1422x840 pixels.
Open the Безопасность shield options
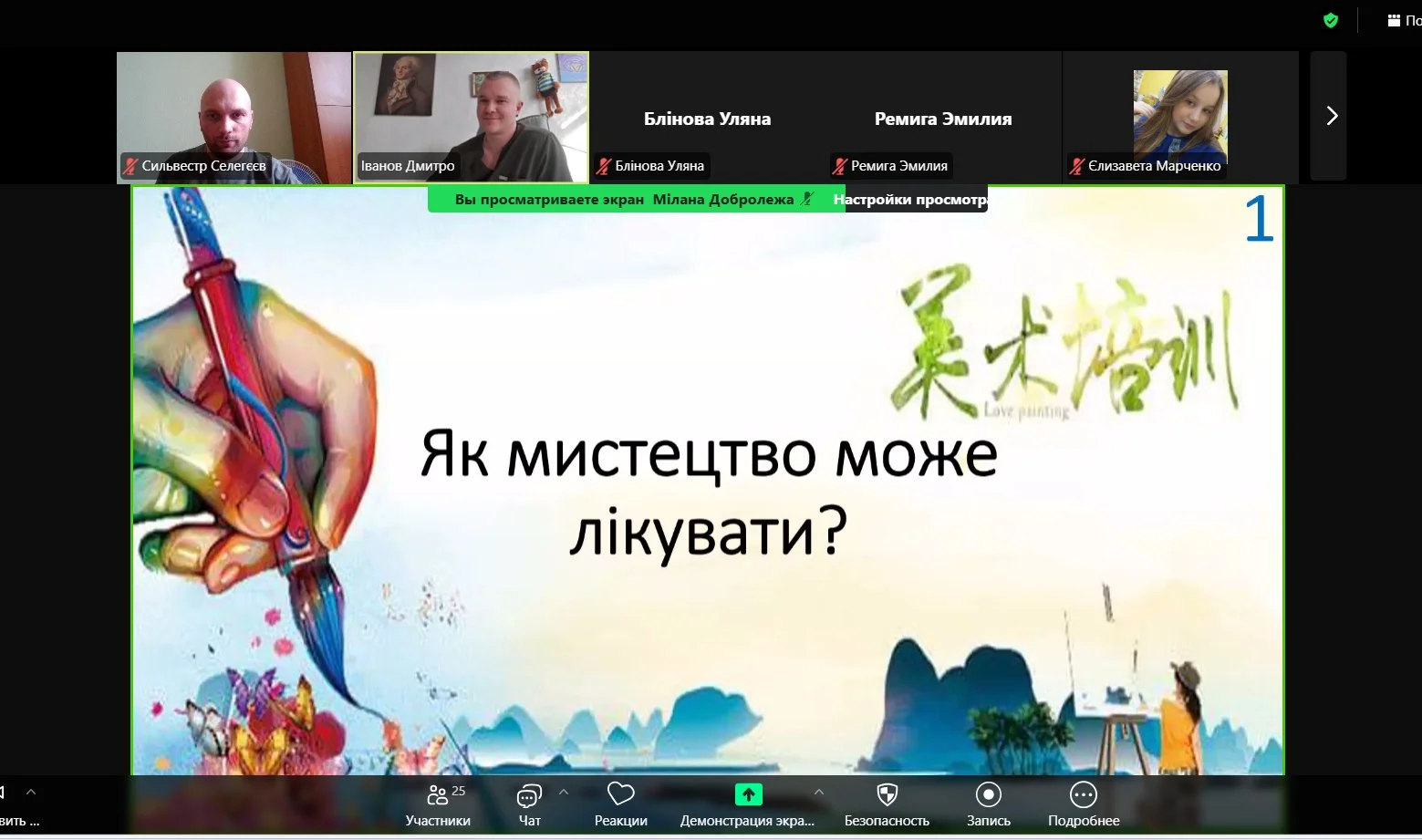(887, 804)
